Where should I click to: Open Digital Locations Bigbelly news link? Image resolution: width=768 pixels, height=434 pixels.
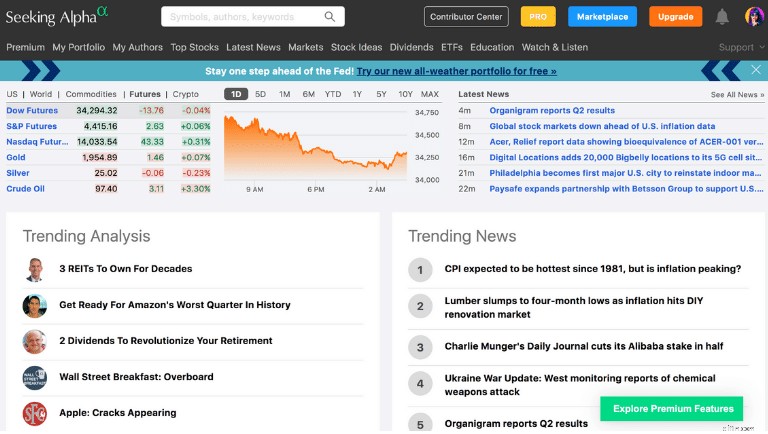click(625, 158)
